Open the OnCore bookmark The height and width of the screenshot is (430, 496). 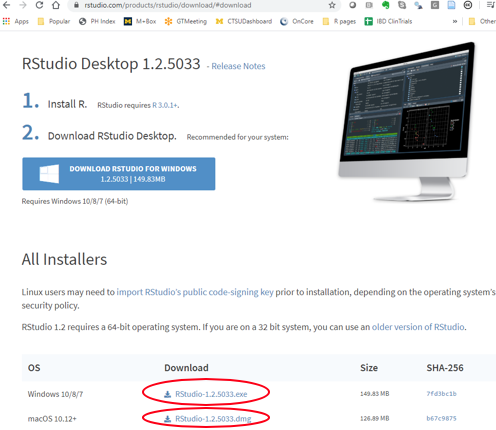(x=297, y=21)
